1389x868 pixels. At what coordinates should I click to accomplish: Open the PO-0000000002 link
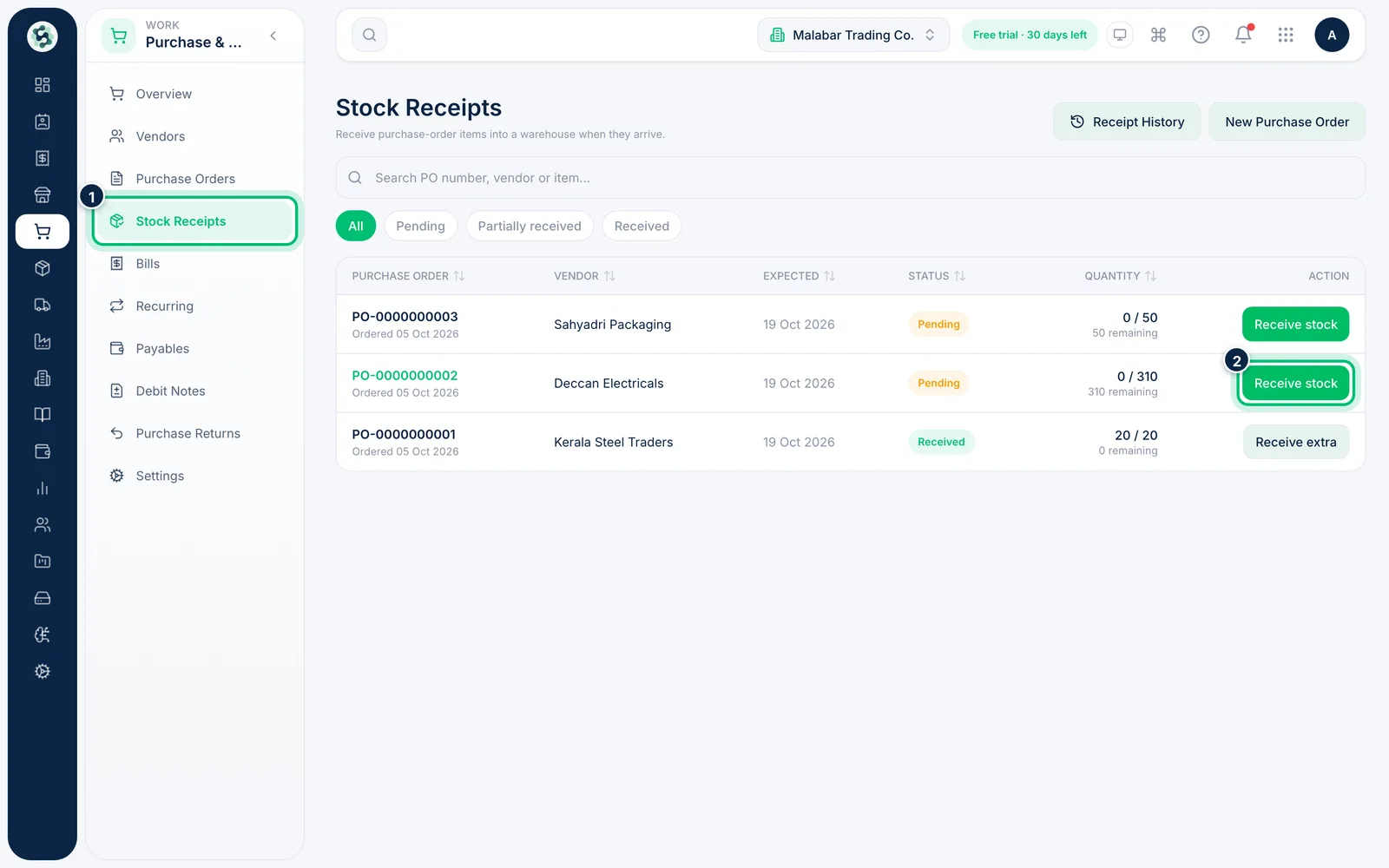coord(405,376)
